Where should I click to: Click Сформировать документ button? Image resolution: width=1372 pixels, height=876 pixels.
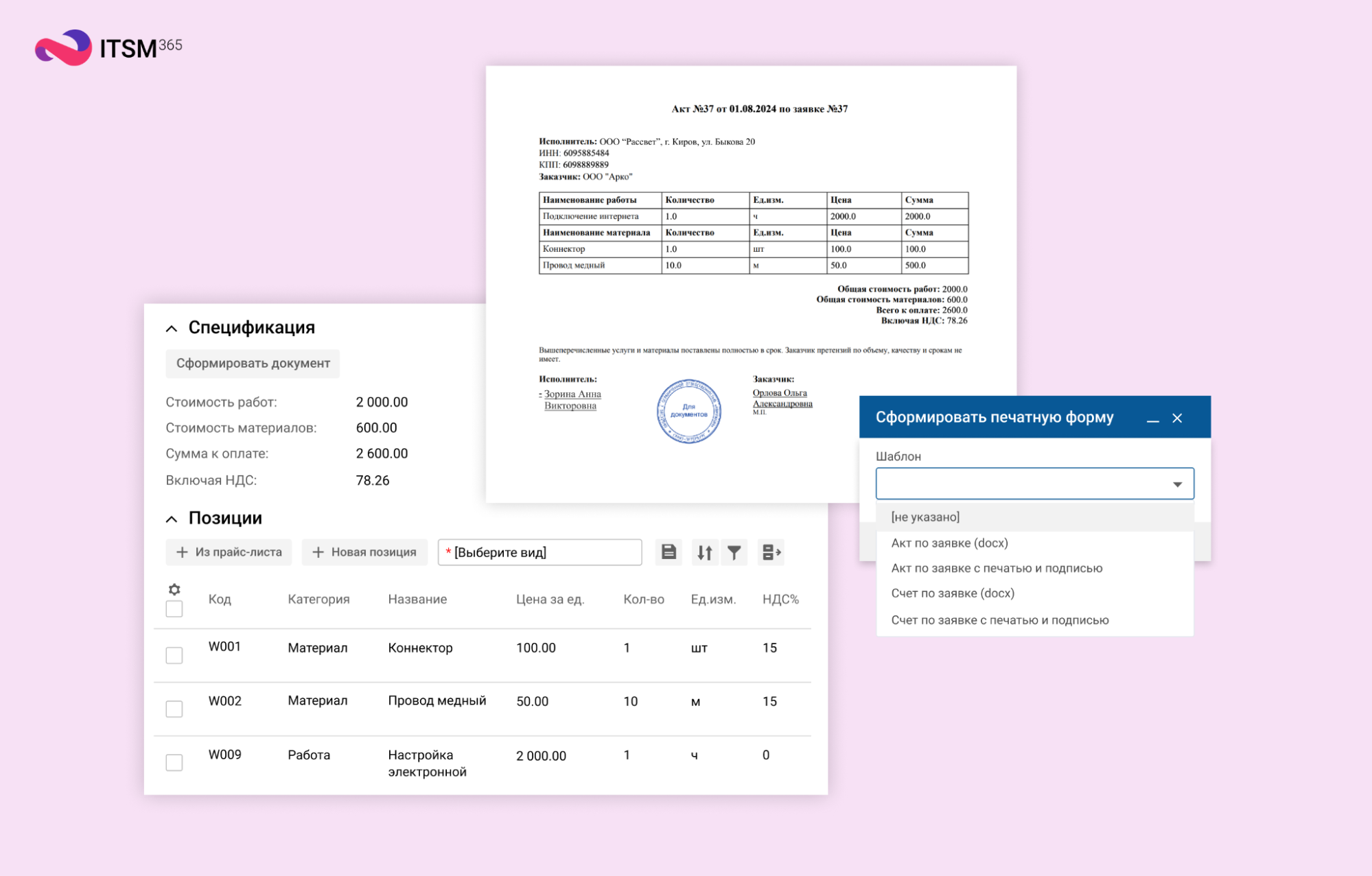click(253, 364)
